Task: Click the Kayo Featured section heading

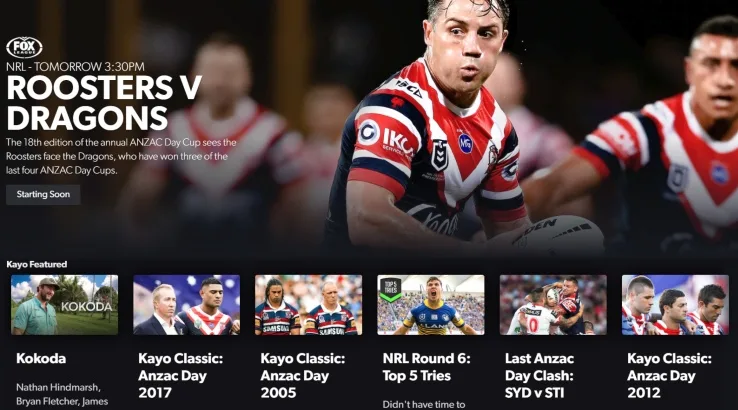Action: click(37, 265)
